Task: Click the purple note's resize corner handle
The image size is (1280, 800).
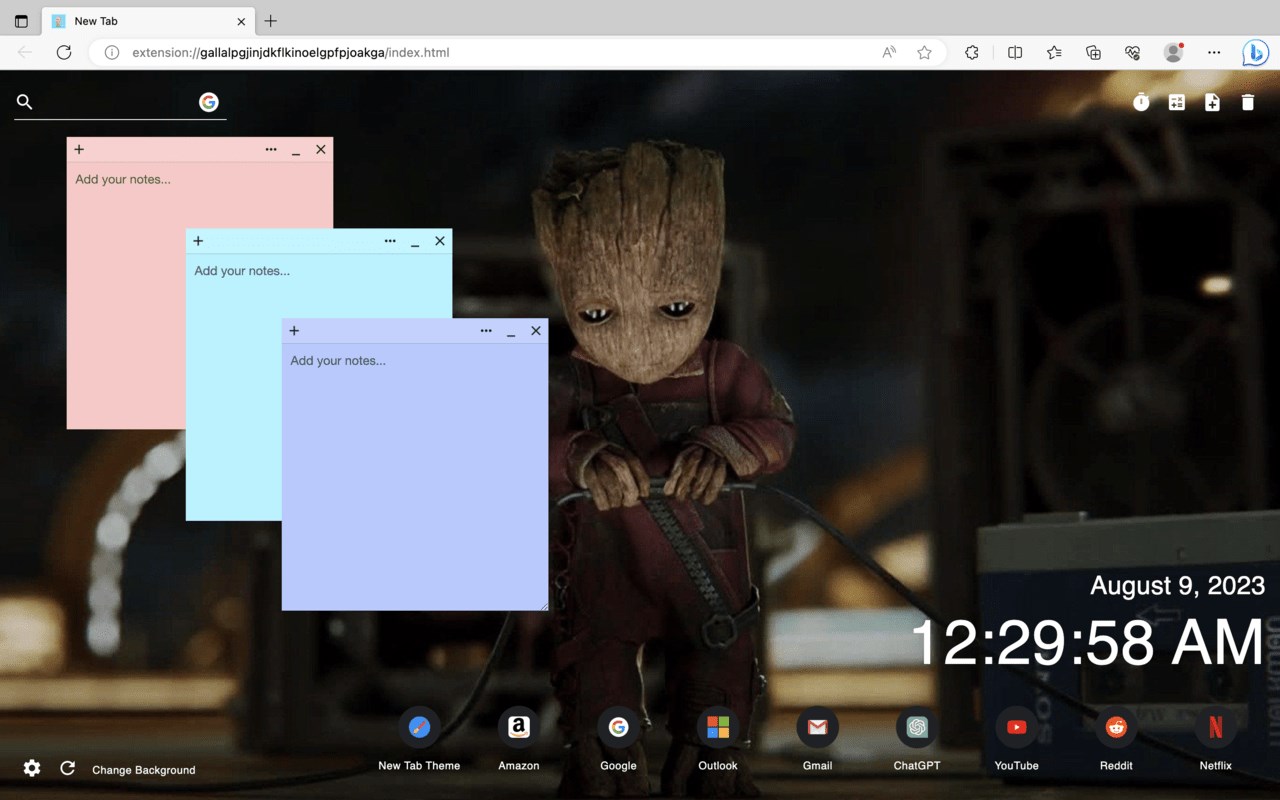Action: coord(543,605)
